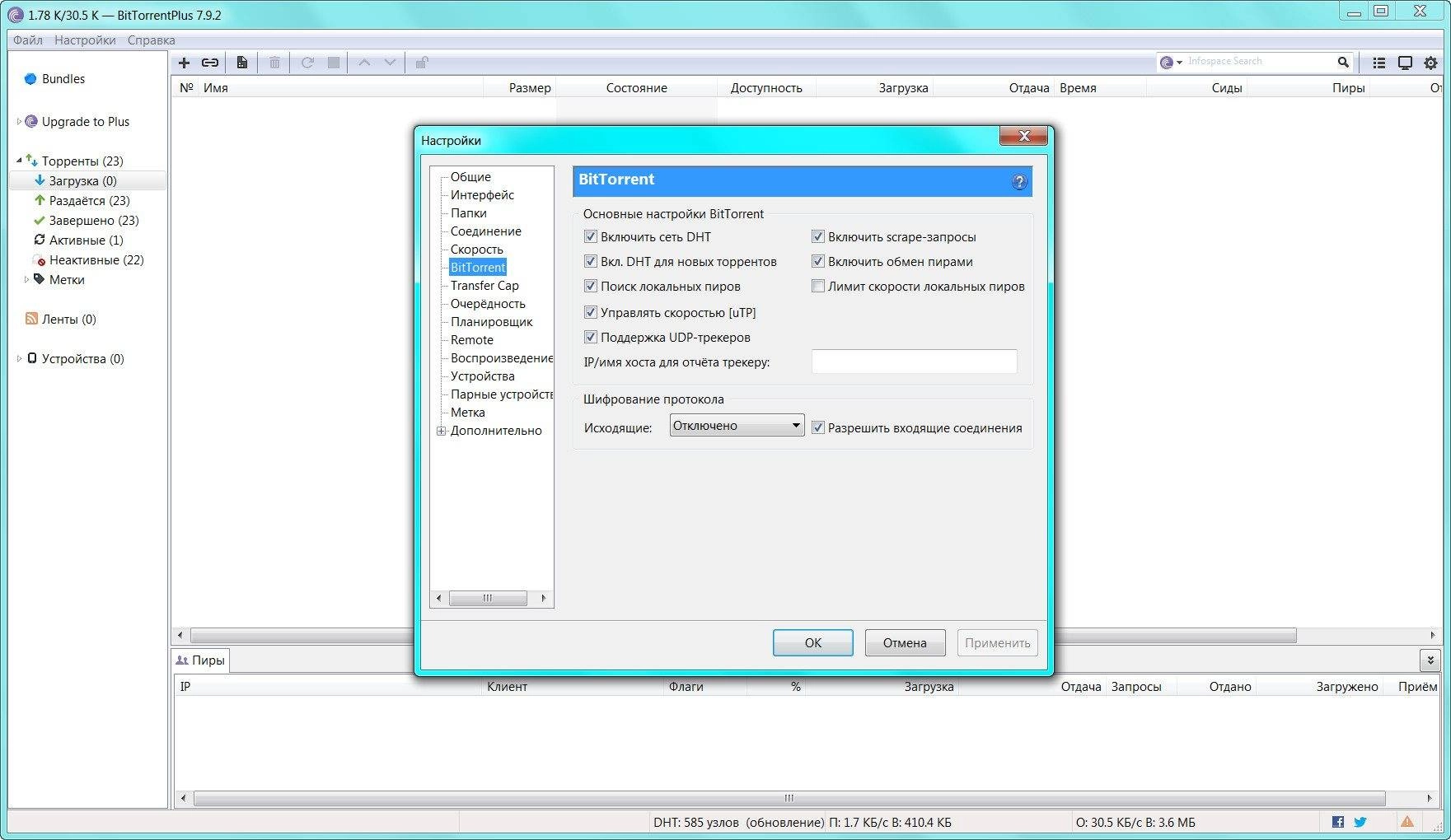This screenshot has width=1451, height=840.
Task: Click settings tree horizontal scrollbar thumb
Action: point(487,598)
